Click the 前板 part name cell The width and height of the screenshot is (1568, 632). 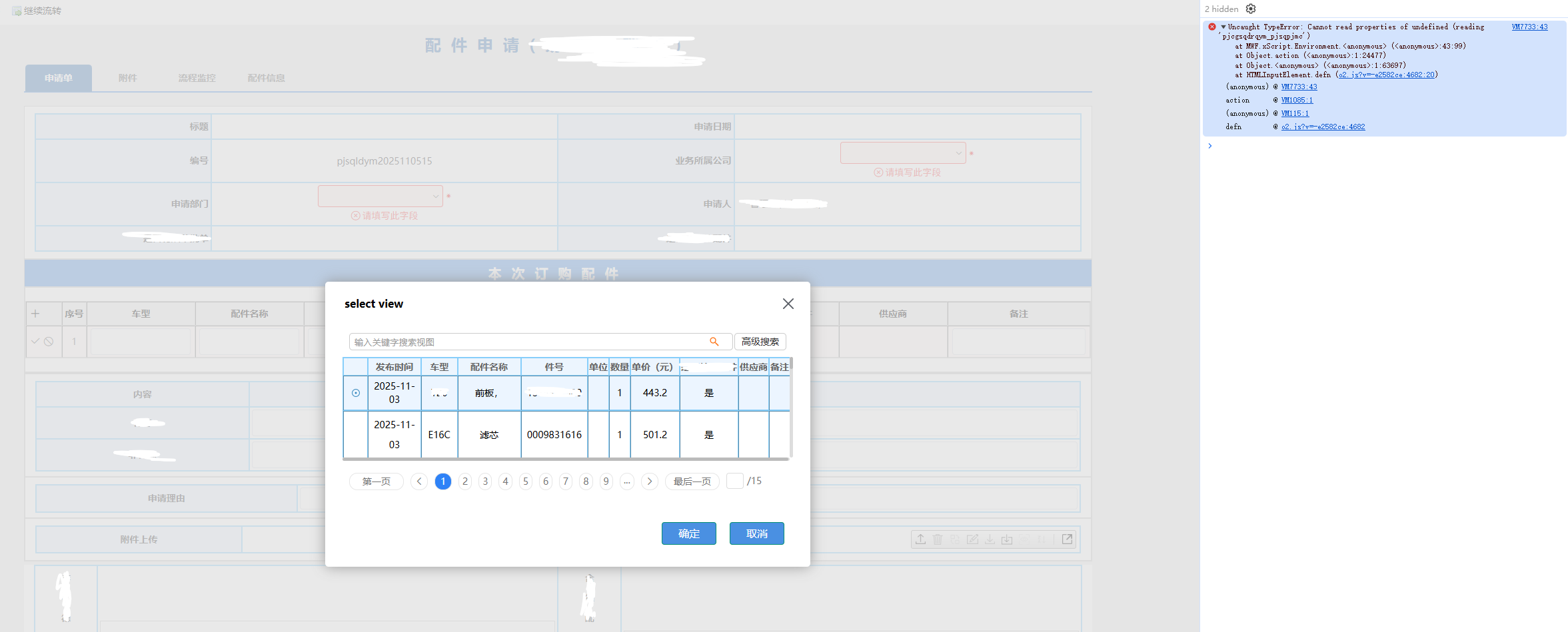(489, 393)
